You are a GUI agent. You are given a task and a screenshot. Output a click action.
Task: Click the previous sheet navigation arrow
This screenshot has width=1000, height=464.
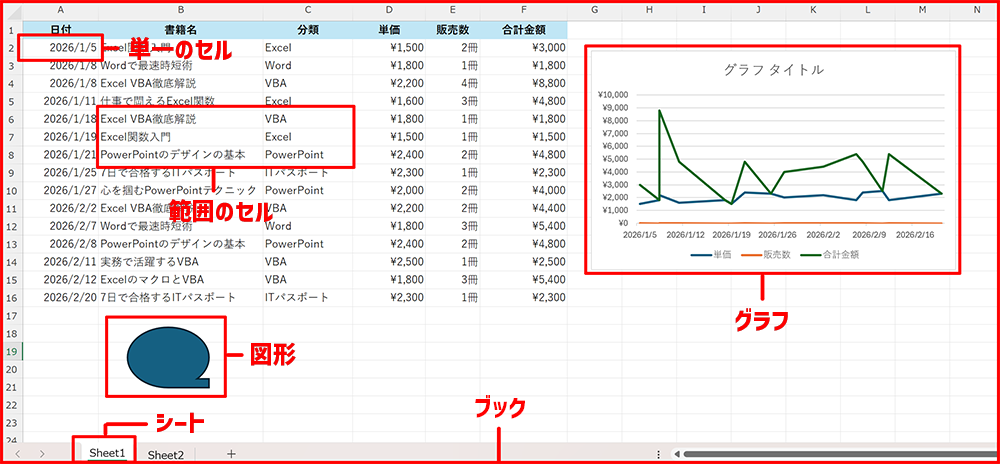tap(17, 454)
